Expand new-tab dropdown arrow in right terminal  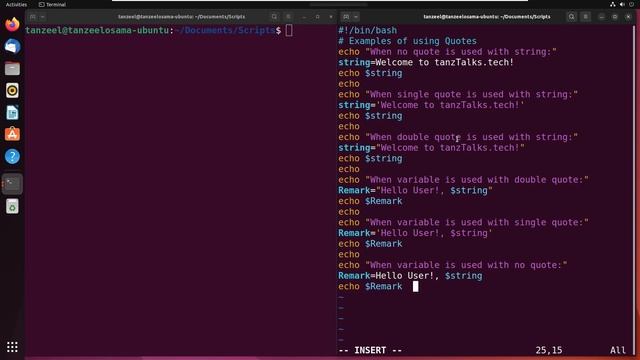tap(356, 17)
